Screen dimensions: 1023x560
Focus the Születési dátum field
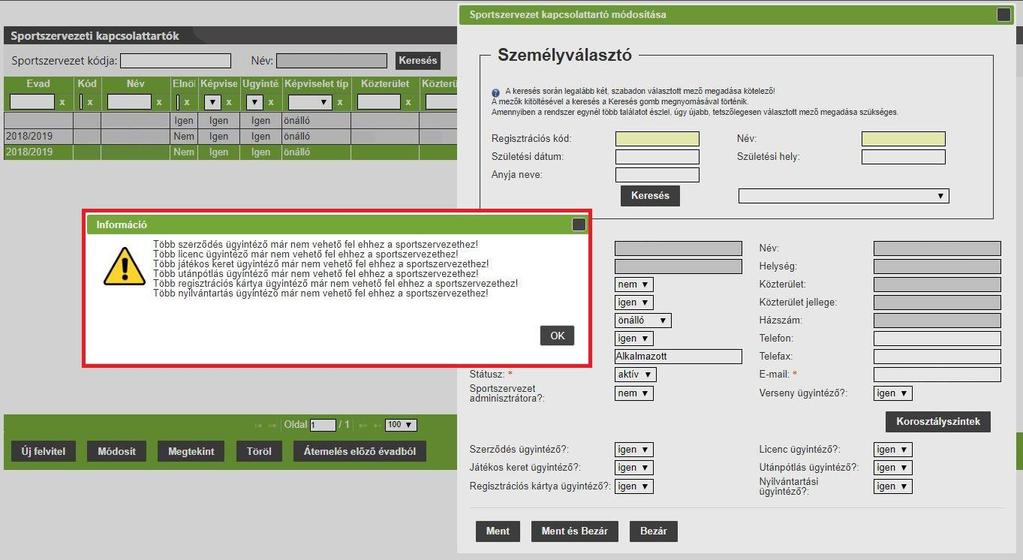657,157
